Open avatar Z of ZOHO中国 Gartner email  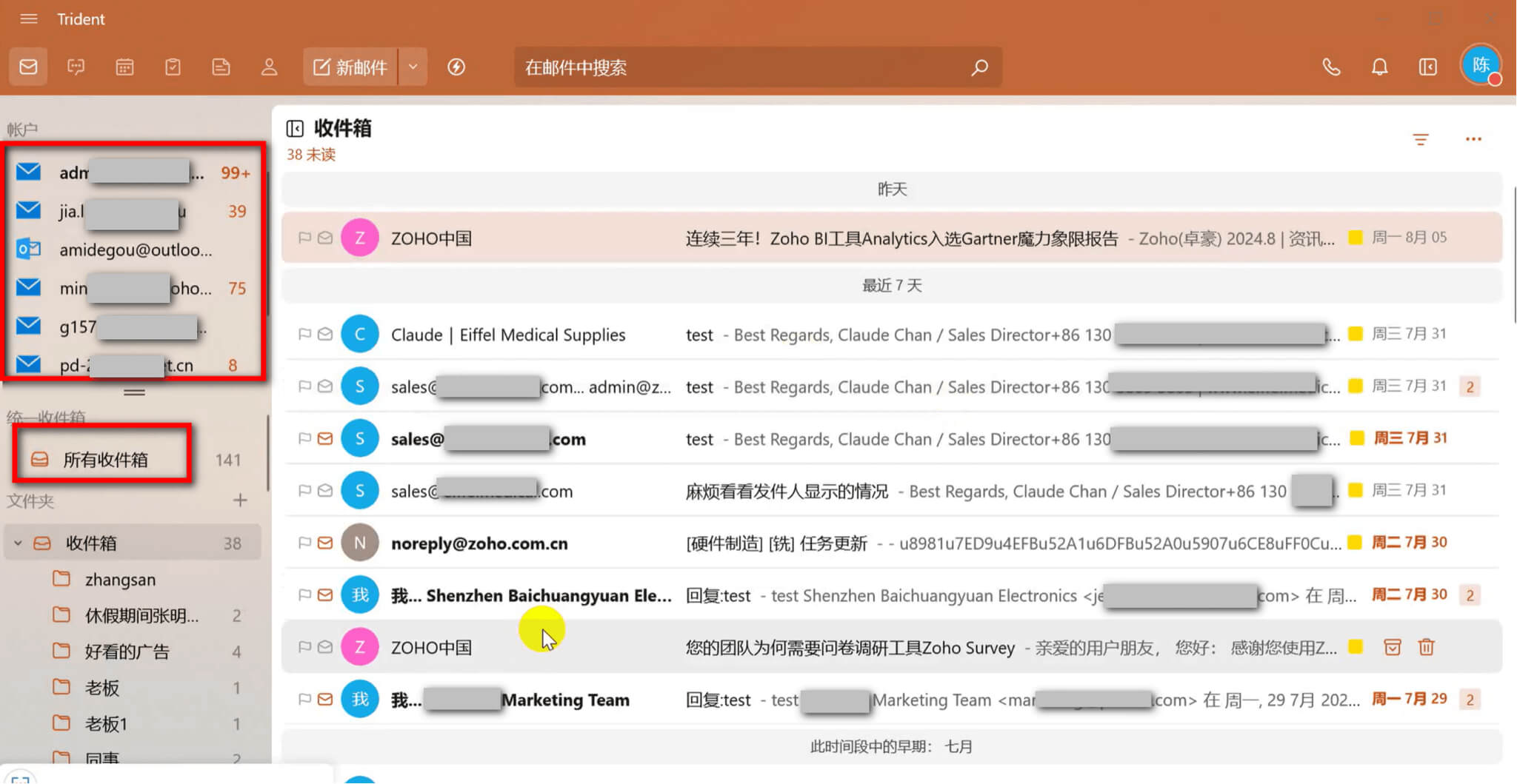click(x=360, y=238)
